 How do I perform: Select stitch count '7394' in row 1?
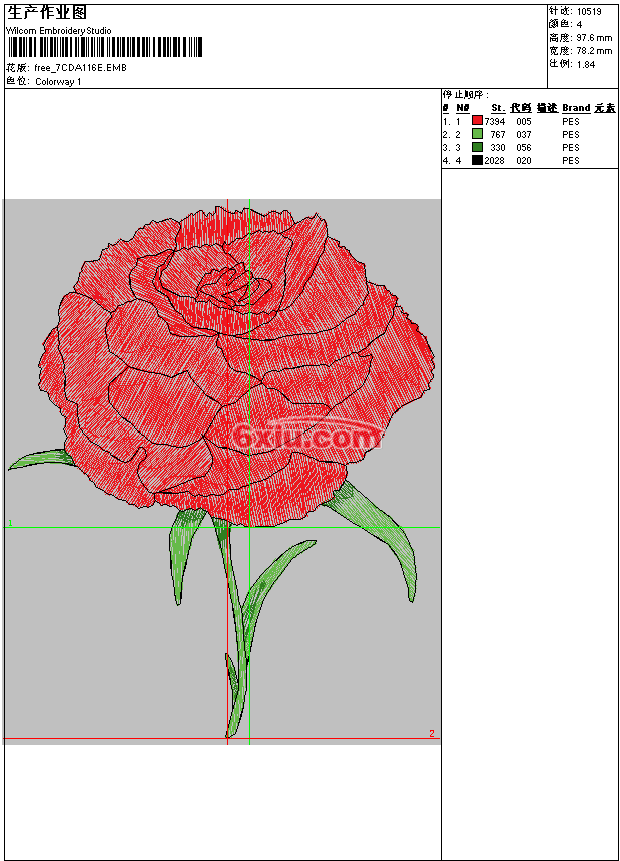(495, 121)
